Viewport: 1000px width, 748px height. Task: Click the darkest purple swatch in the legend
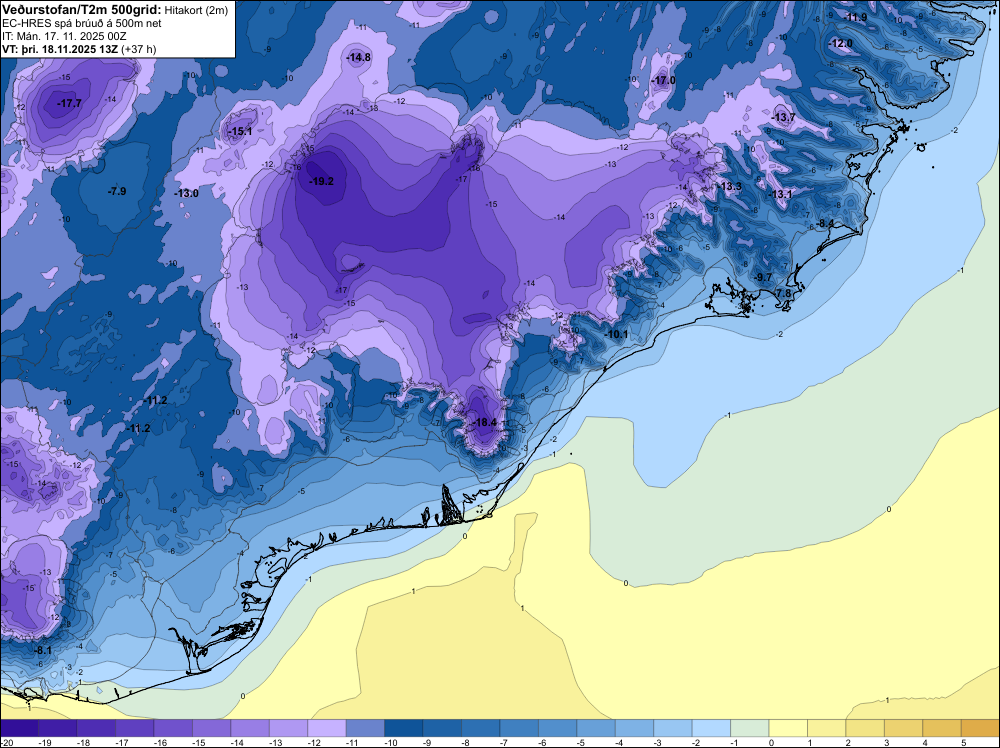(x=19, y=728)
